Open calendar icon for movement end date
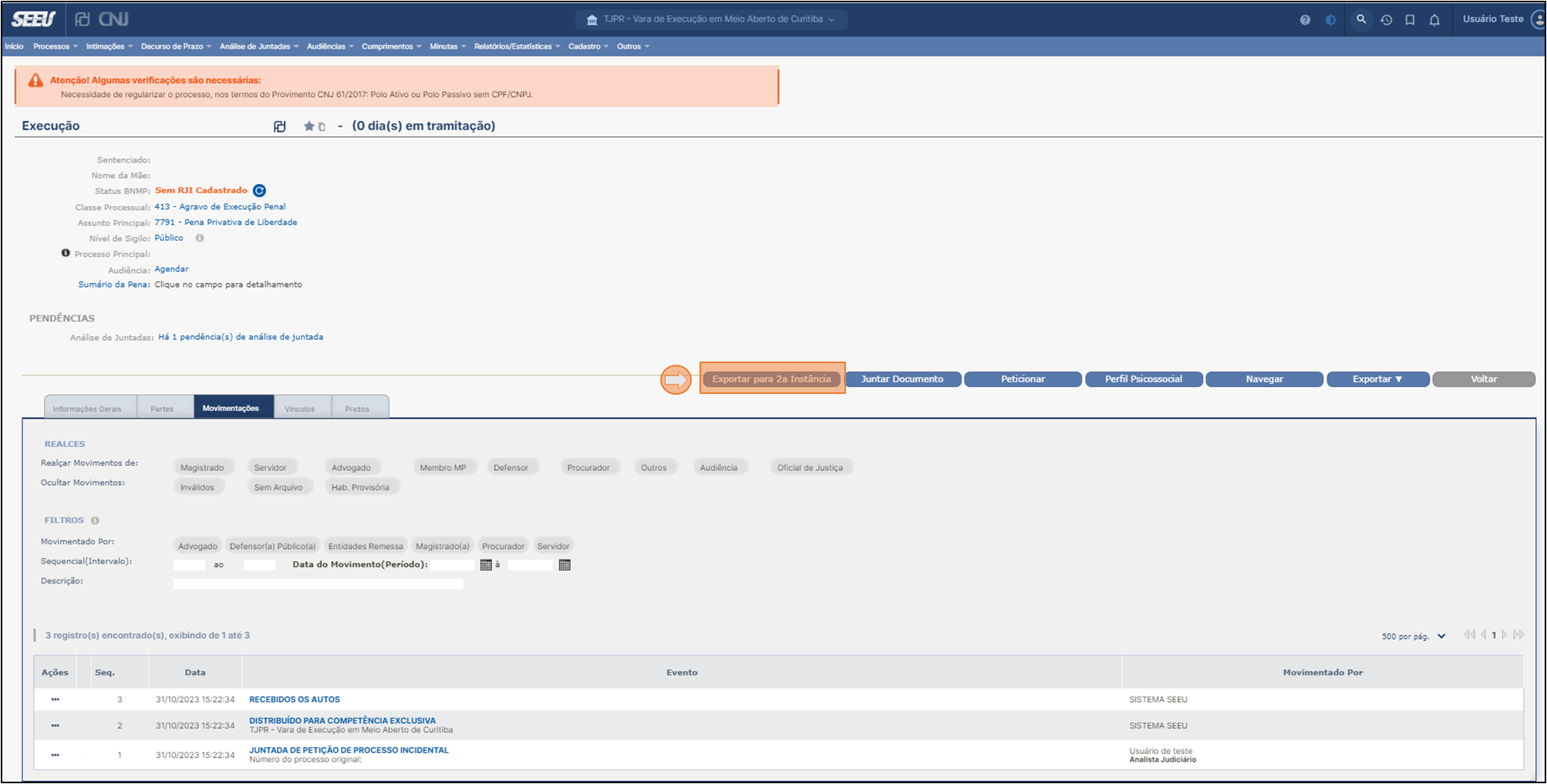The image size is (1547, 784). tap(565, 565)
